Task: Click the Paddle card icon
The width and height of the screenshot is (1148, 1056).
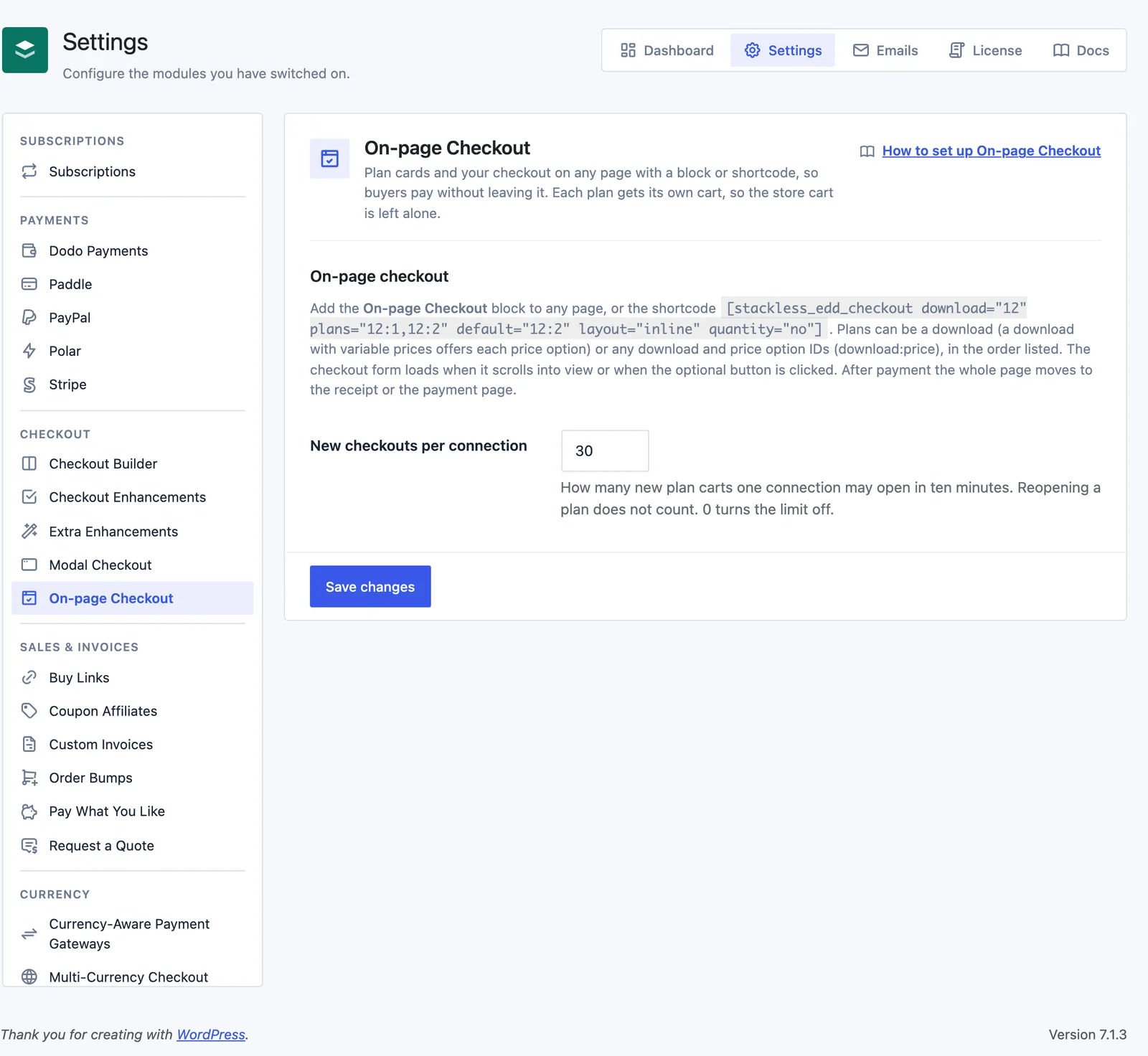Action: 29,284
